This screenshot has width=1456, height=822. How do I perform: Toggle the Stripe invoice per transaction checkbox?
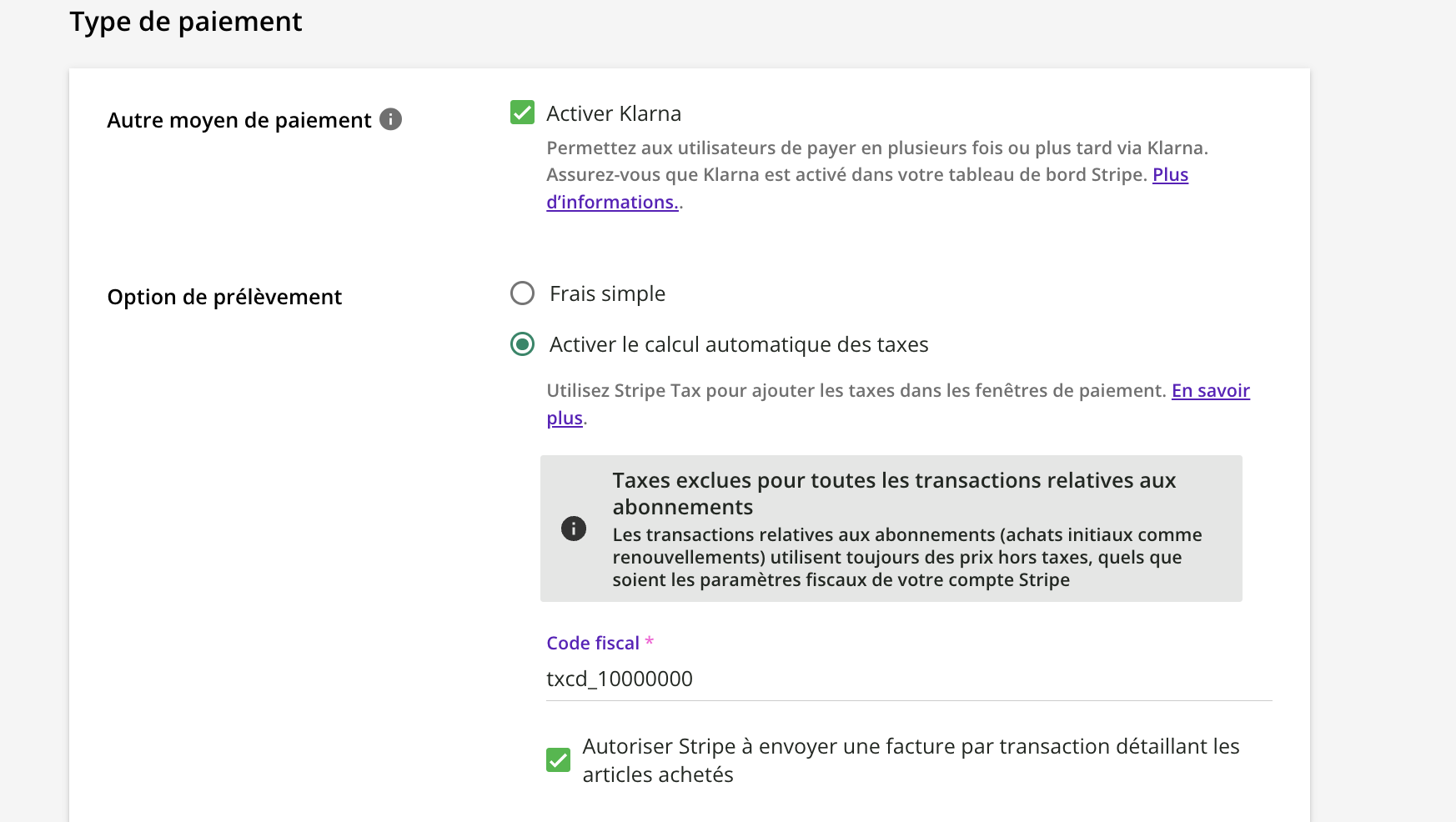[x=559, y=759]
